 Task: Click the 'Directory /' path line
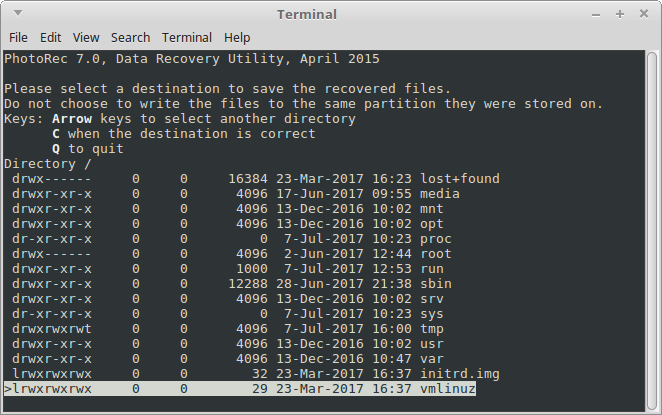coord(48,164)
